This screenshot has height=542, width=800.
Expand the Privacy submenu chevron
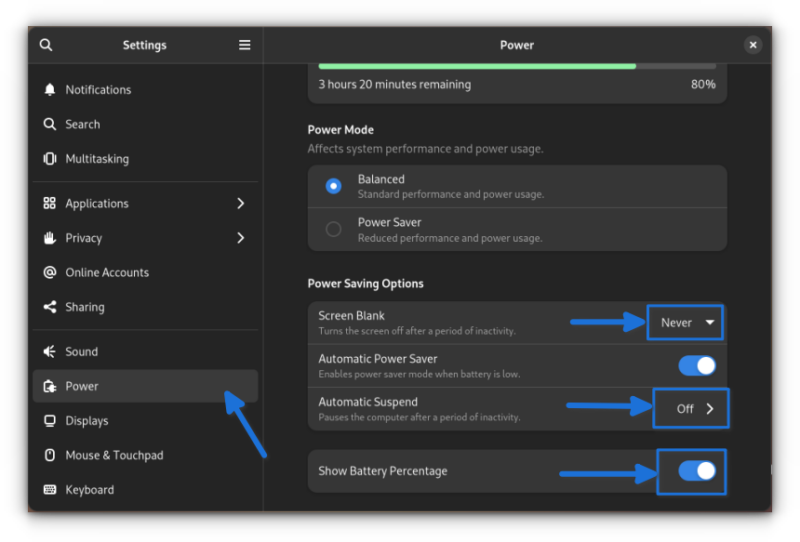[x=241, y=238]
